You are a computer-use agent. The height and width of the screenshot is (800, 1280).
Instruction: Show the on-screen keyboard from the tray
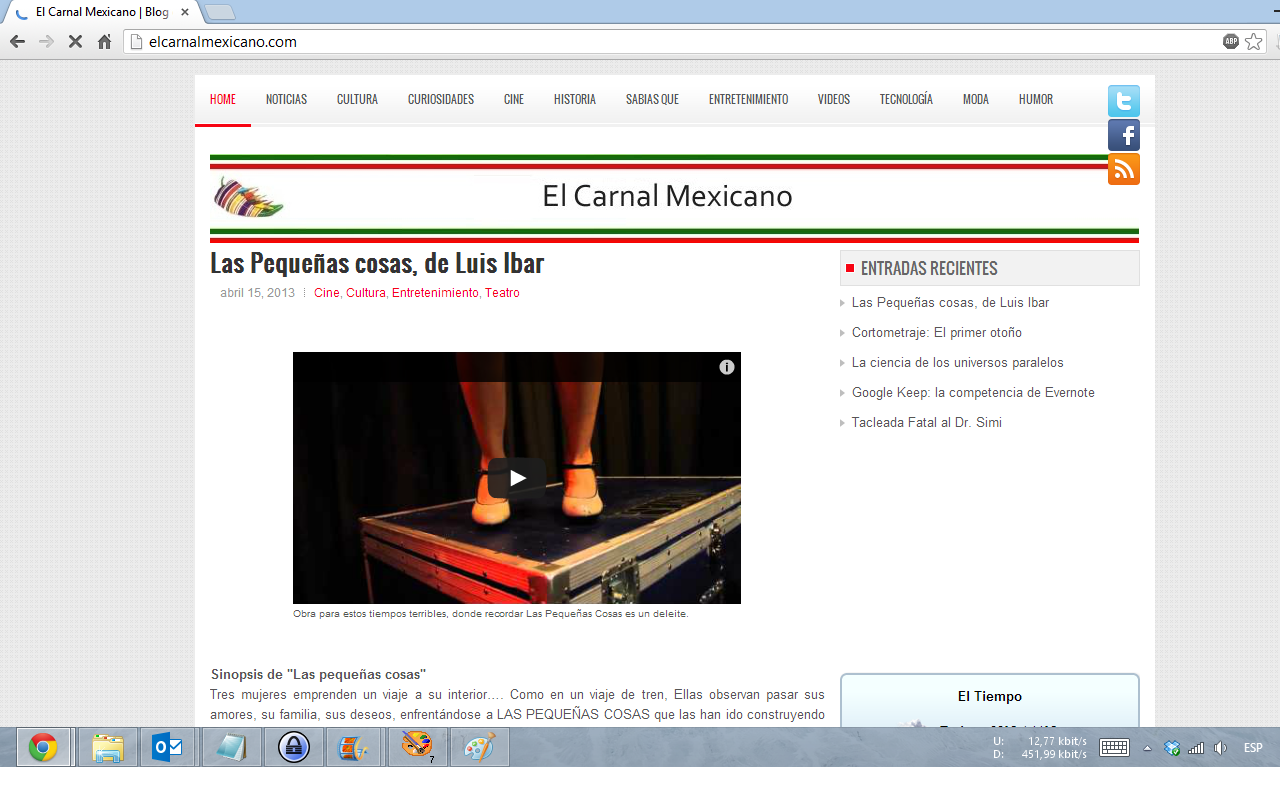point(1114,747)
